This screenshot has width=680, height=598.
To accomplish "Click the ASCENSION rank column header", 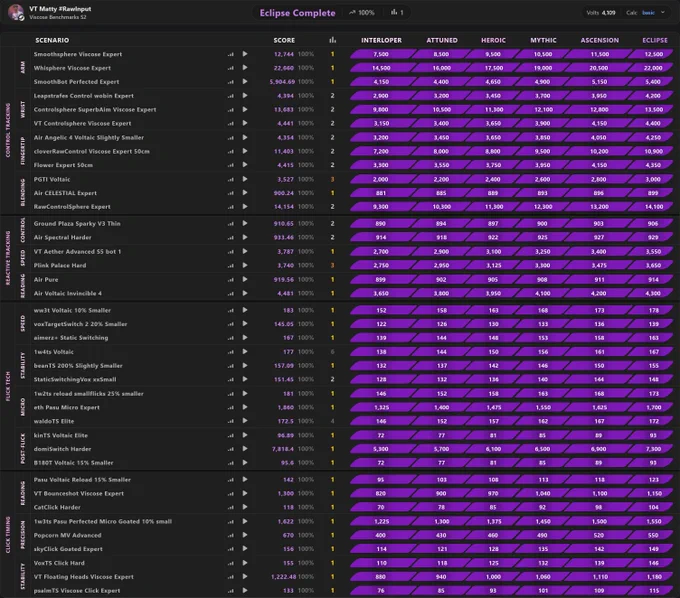I will click(x=600, y=40).
